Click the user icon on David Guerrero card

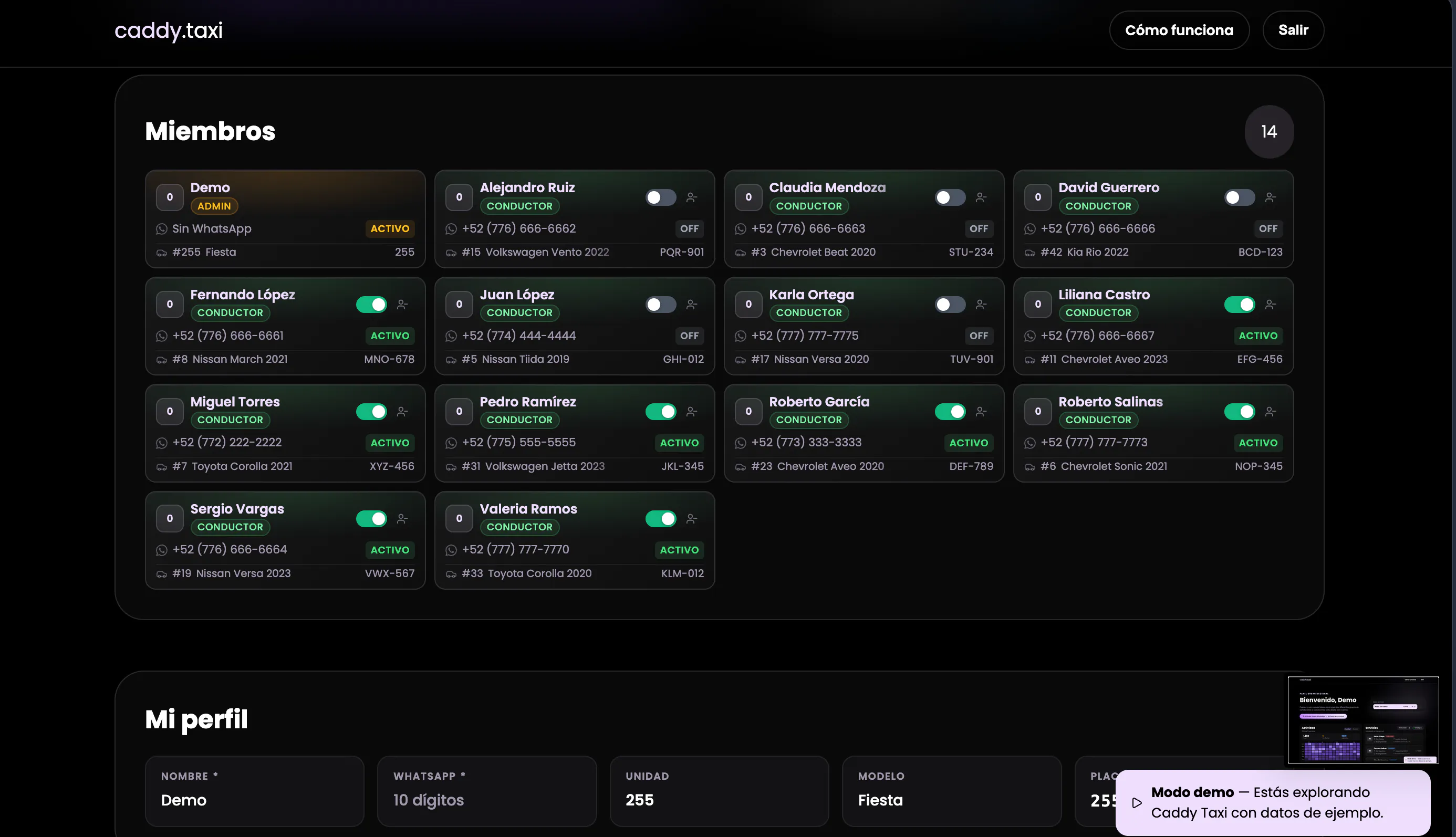point(1270,197)
